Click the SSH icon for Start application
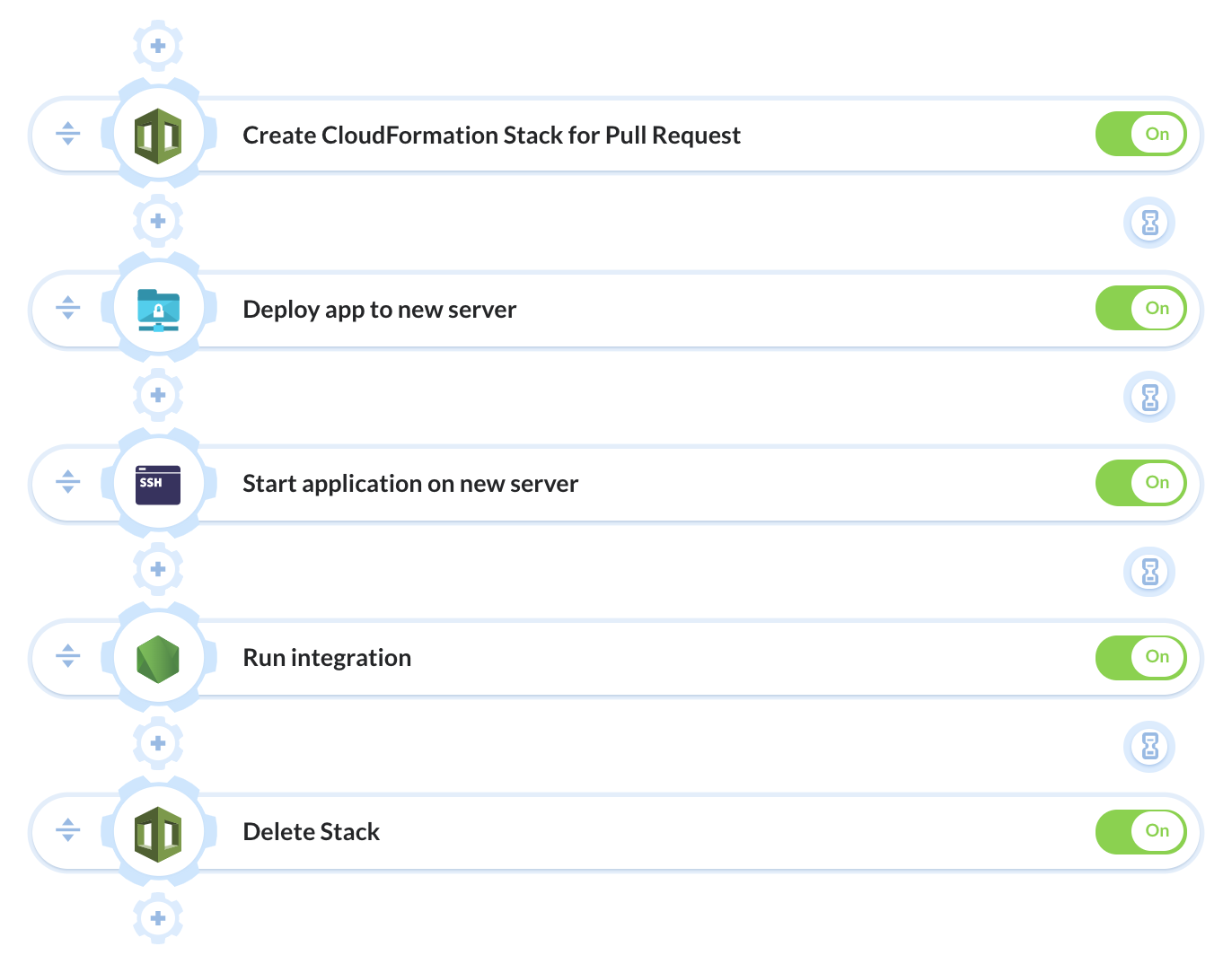 (x=158, y=485)
